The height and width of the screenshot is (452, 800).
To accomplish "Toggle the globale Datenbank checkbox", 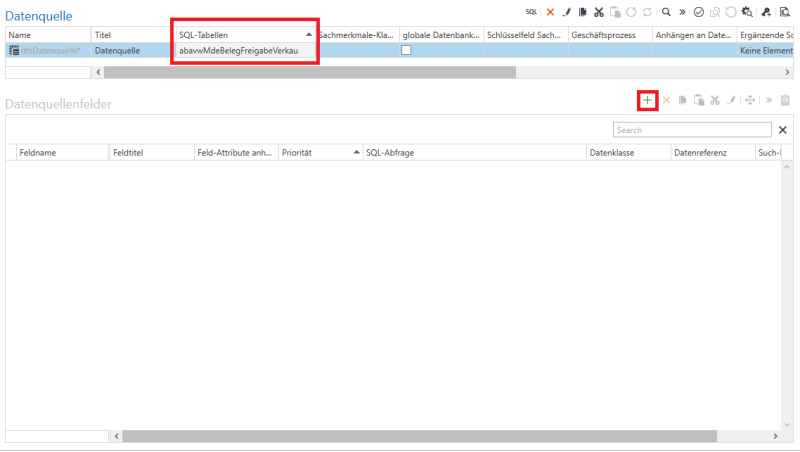I will [406, 50].
